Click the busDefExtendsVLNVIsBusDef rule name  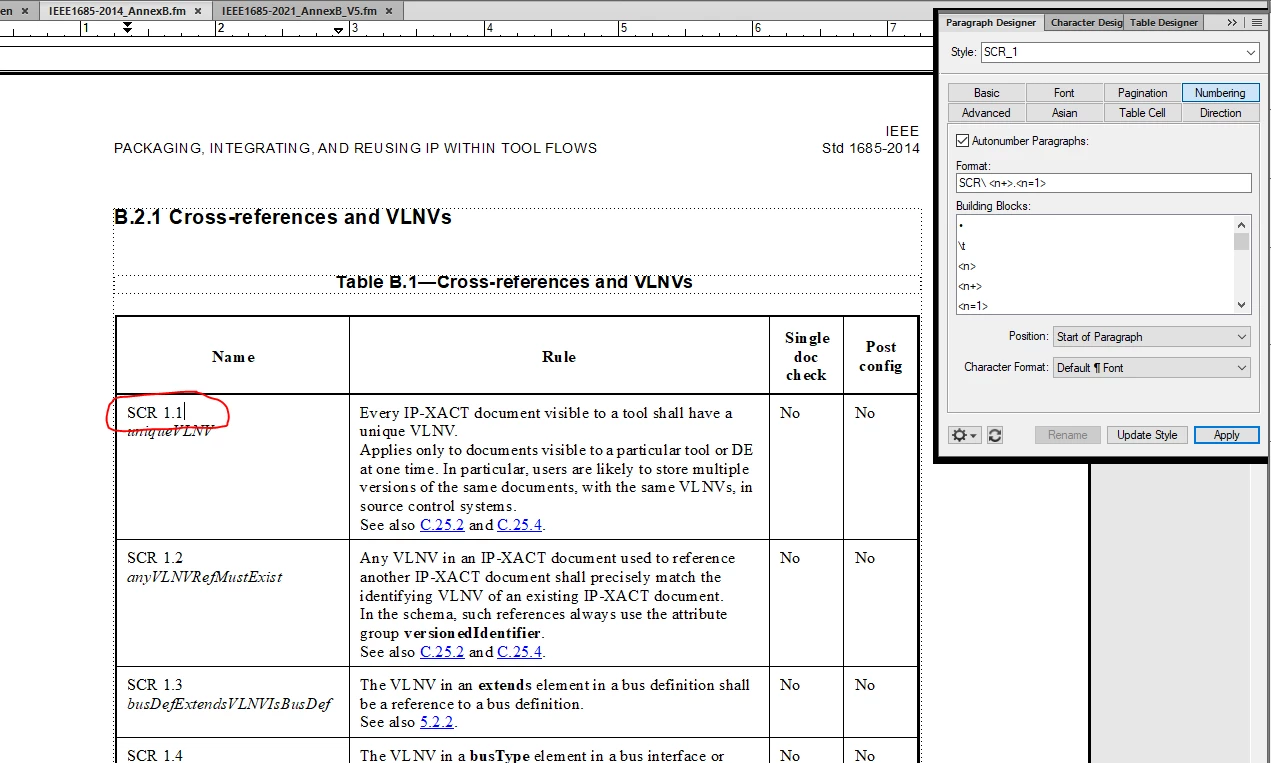pyautogui.click(x=229, y=704)
